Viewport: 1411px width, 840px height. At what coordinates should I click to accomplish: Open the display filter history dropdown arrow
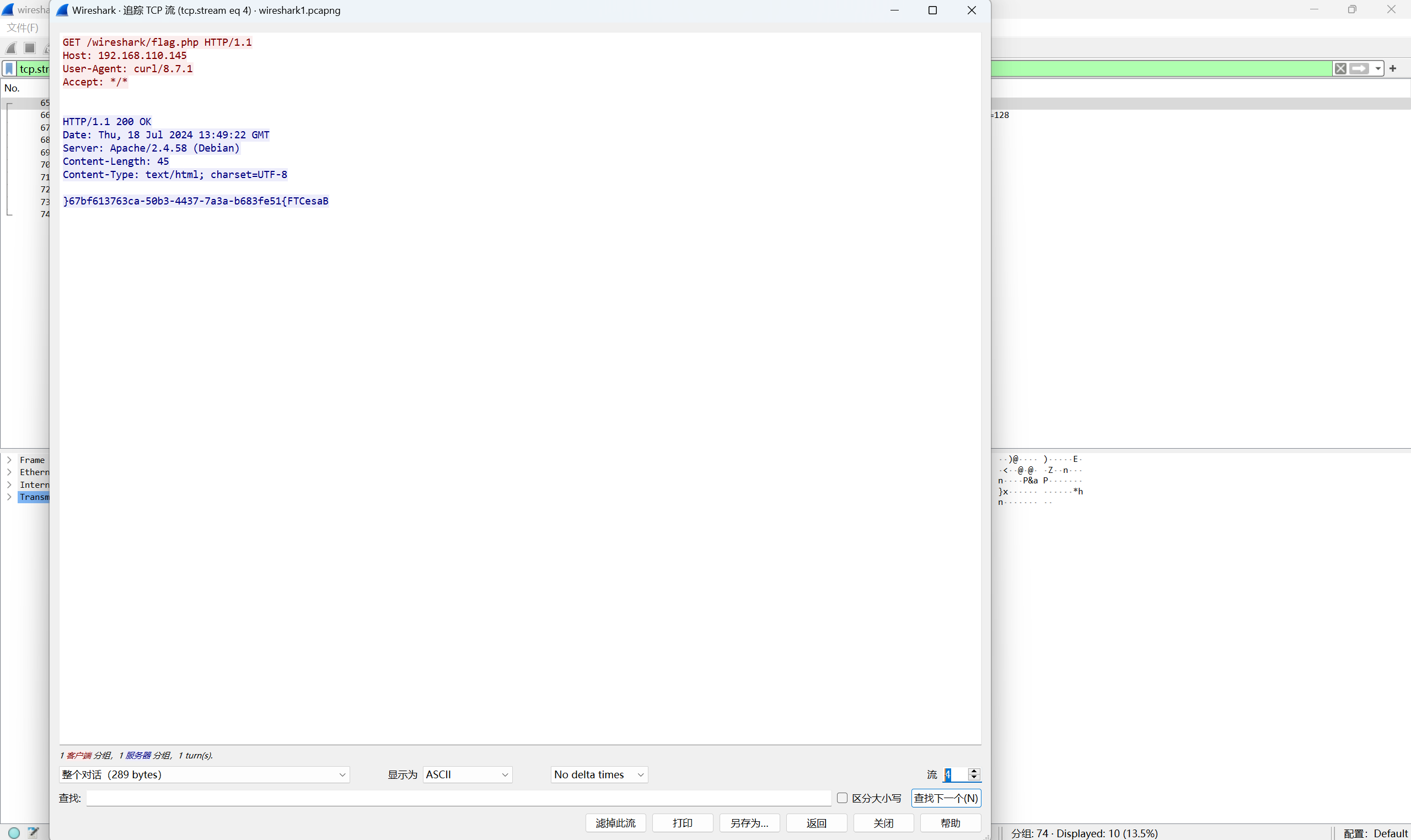(1377, 68)
